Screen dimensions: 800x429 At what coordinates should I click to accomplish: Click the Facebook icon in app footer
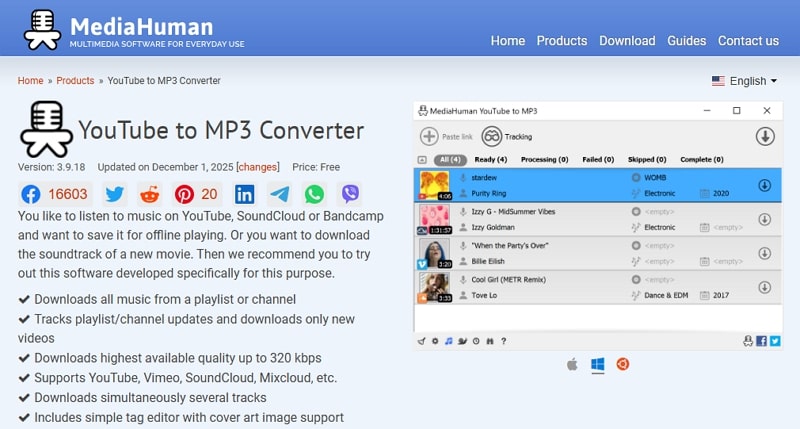[761, 341]
